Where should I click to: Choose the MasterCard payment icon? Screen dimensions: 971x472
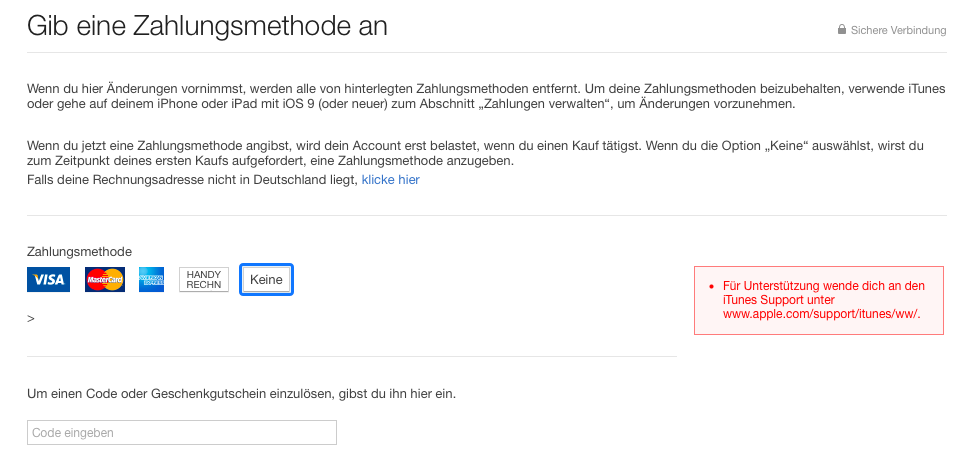[x=104, y=280]
